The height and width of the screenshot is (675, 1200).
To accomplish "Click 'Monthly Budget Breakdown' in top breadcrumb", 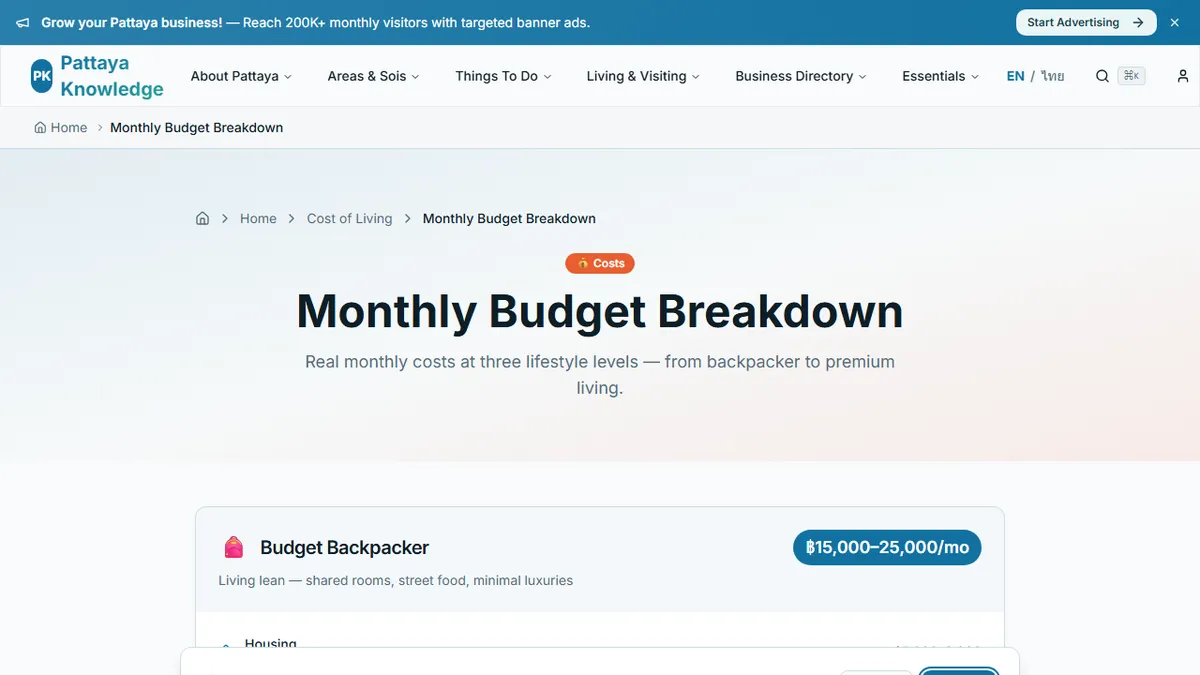I will pos(197,128).
